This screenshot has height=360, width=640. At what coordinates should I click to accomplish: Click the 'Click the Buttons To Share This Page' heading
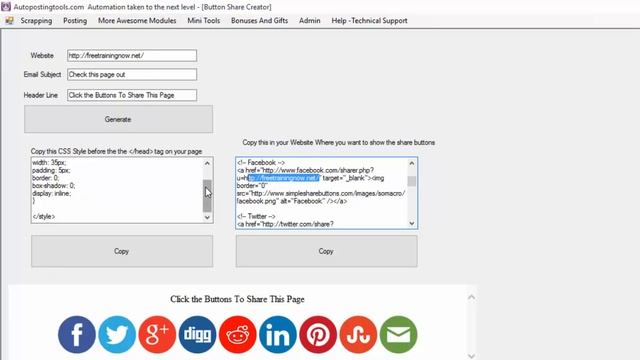point(238,299)
